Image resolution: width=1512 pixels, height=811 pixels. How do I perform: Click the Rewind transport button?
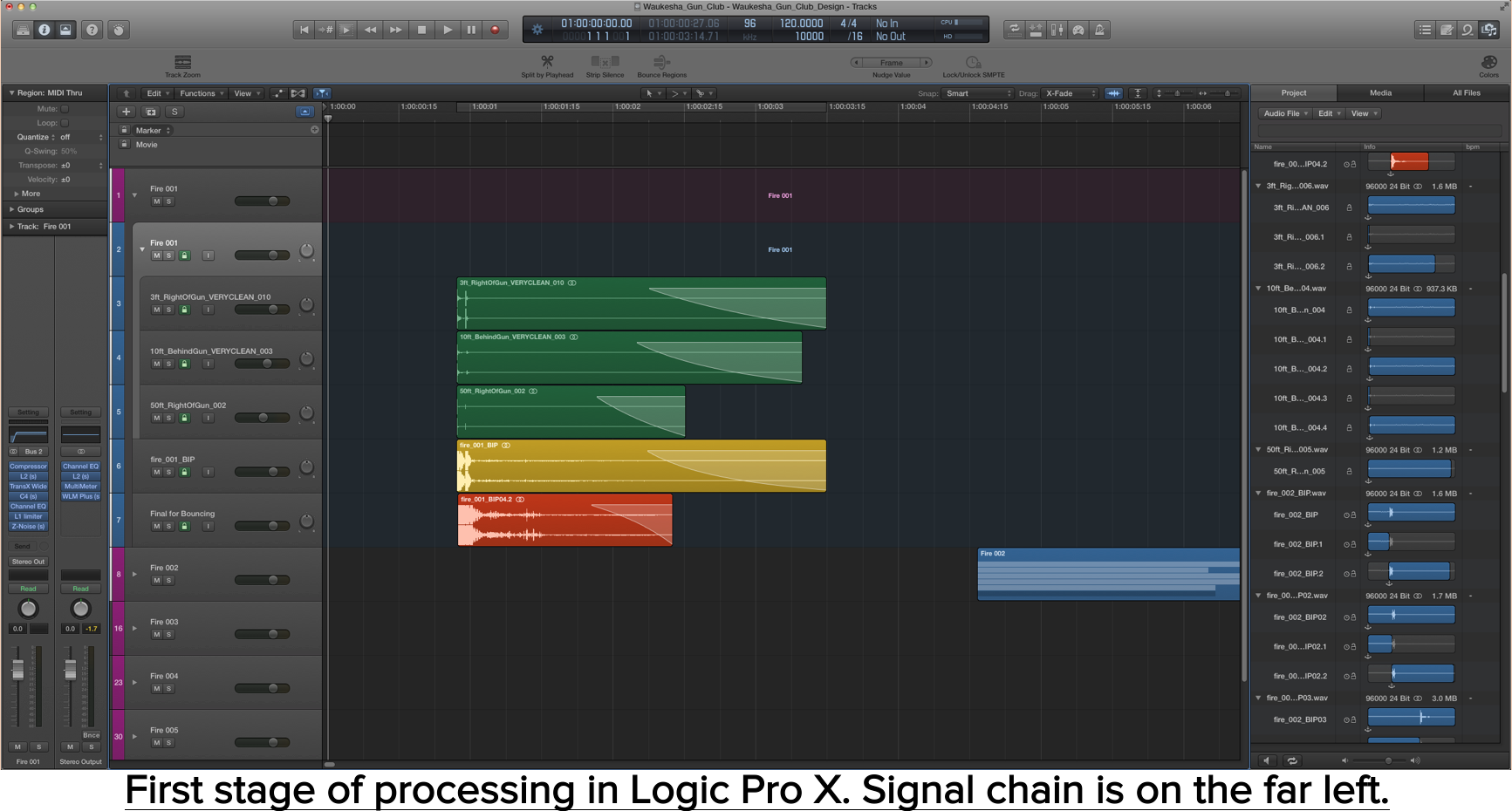(371, 30)
